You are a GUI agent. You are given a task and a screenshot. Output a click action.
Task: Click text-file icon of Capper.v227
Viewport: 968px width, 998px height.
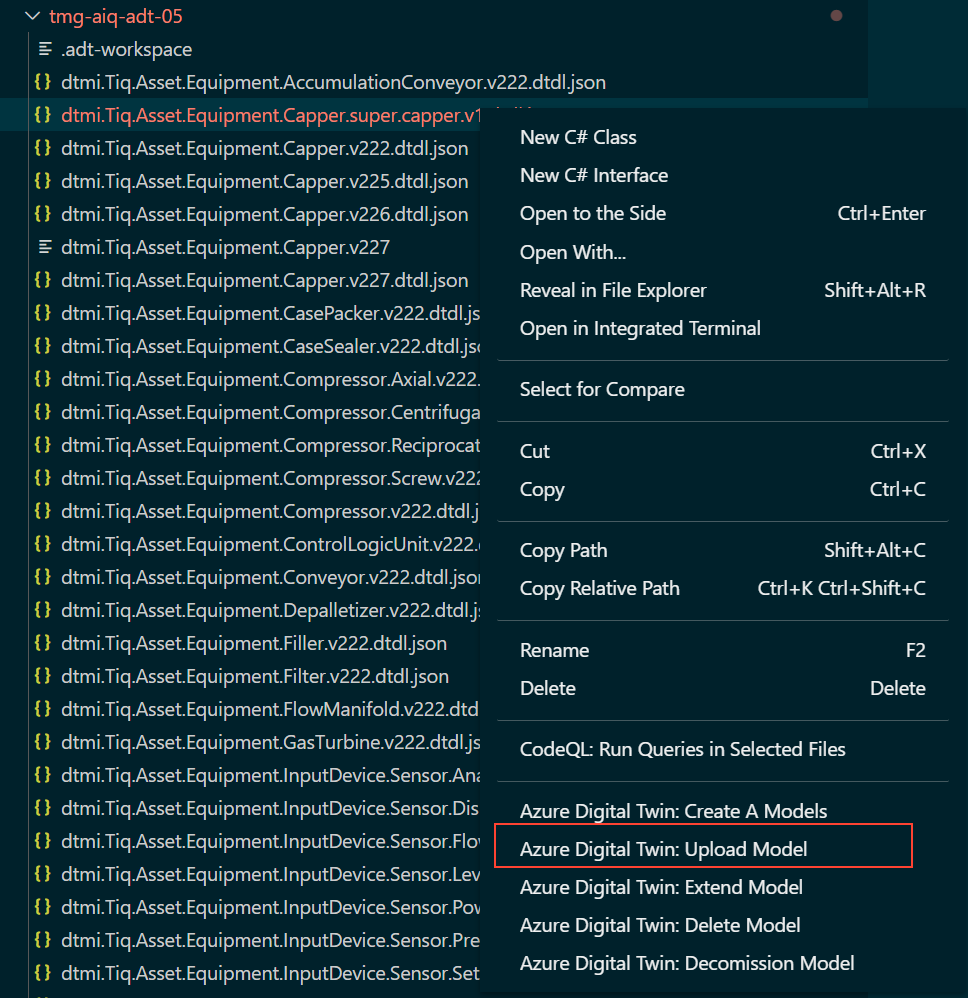45,247
